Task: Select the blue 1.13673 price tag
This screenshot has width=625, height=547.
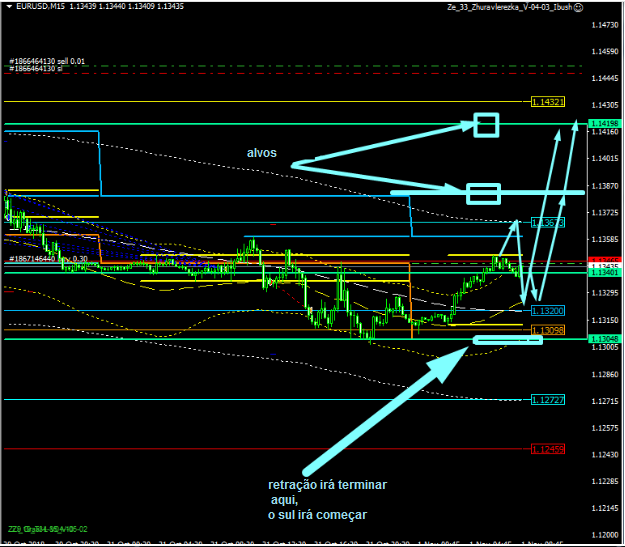Action: [x=548, y=222]
